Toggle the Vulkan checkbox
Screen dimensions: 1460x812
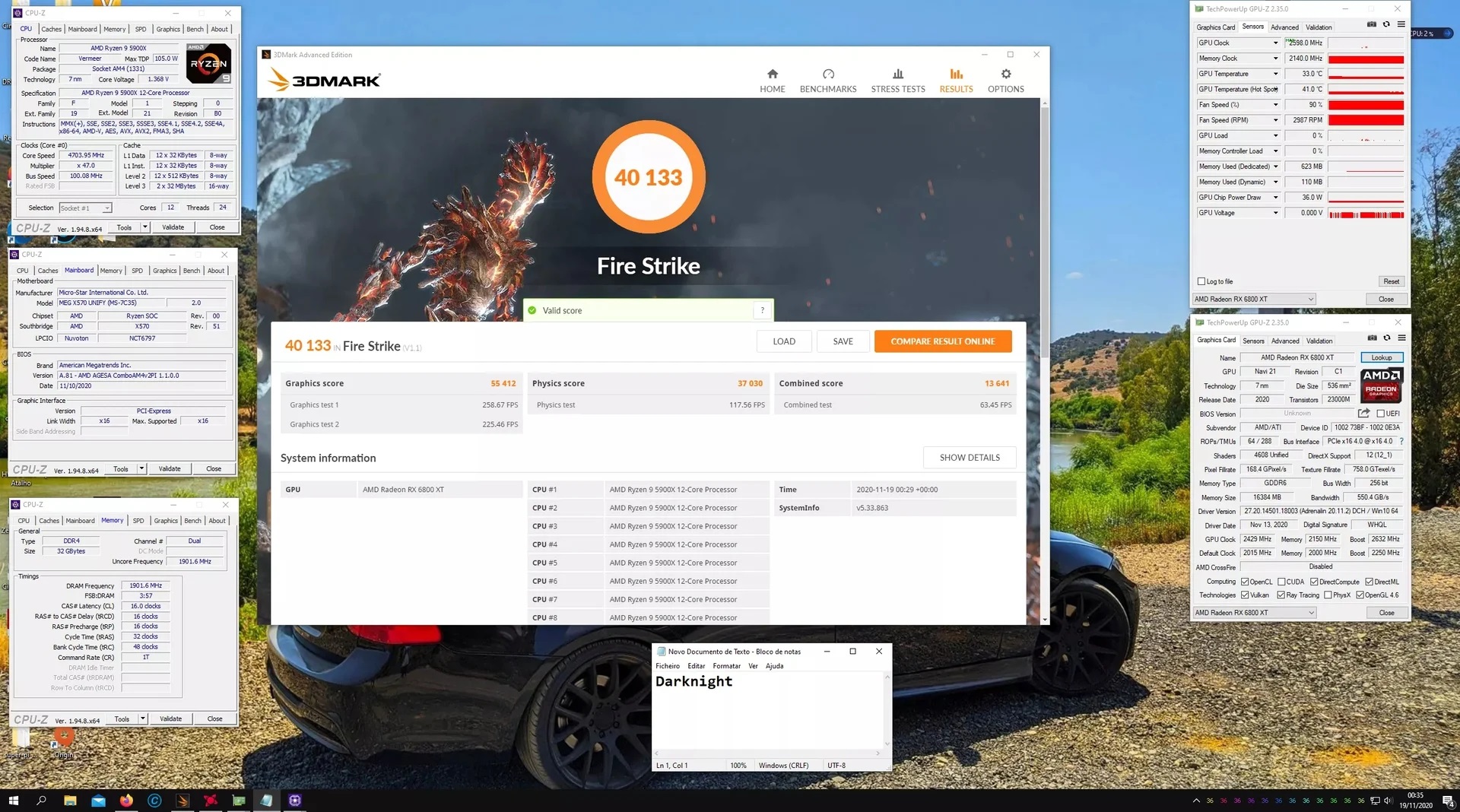click(x=1246, y=595)
